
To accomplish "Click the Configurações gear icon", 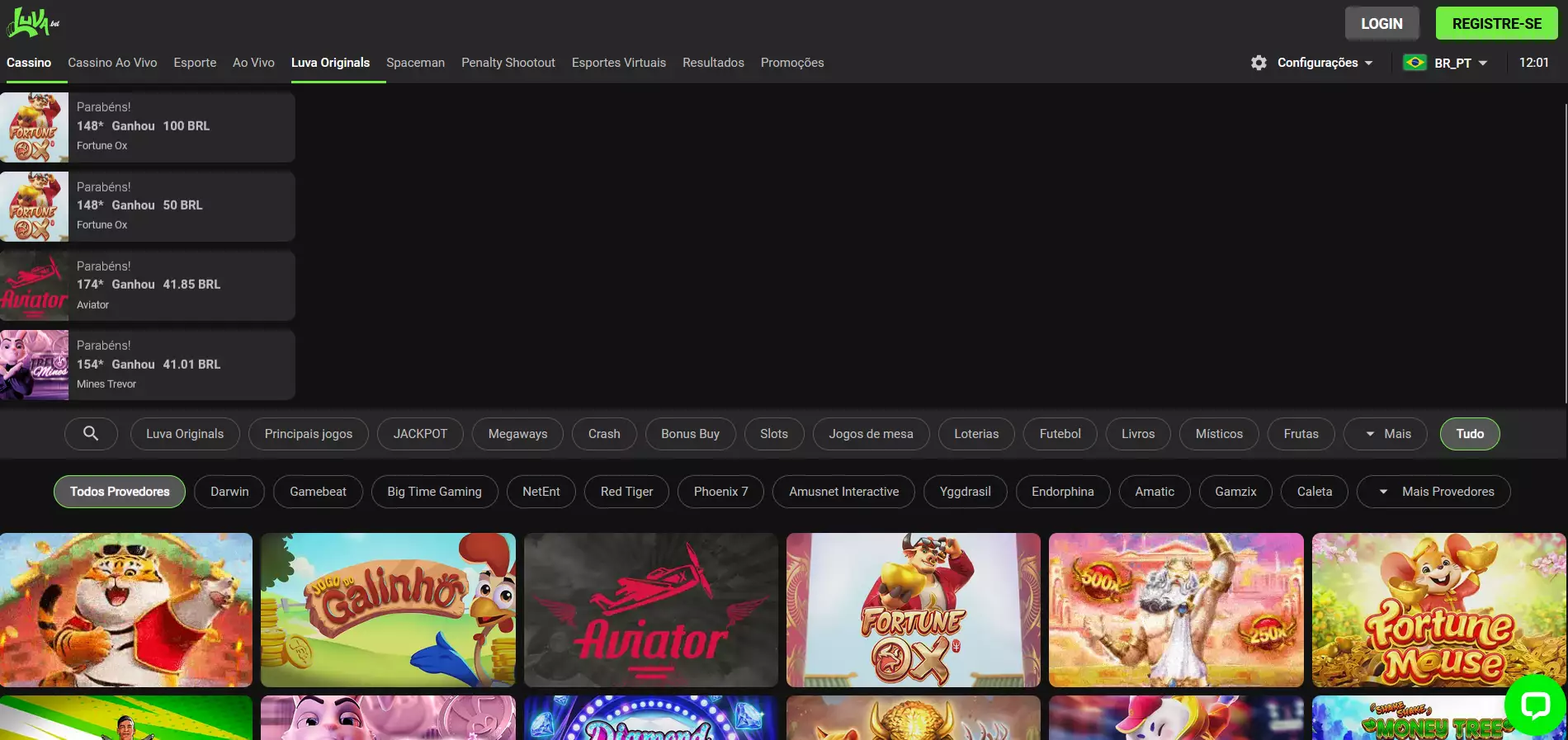I will [1259, 63].
